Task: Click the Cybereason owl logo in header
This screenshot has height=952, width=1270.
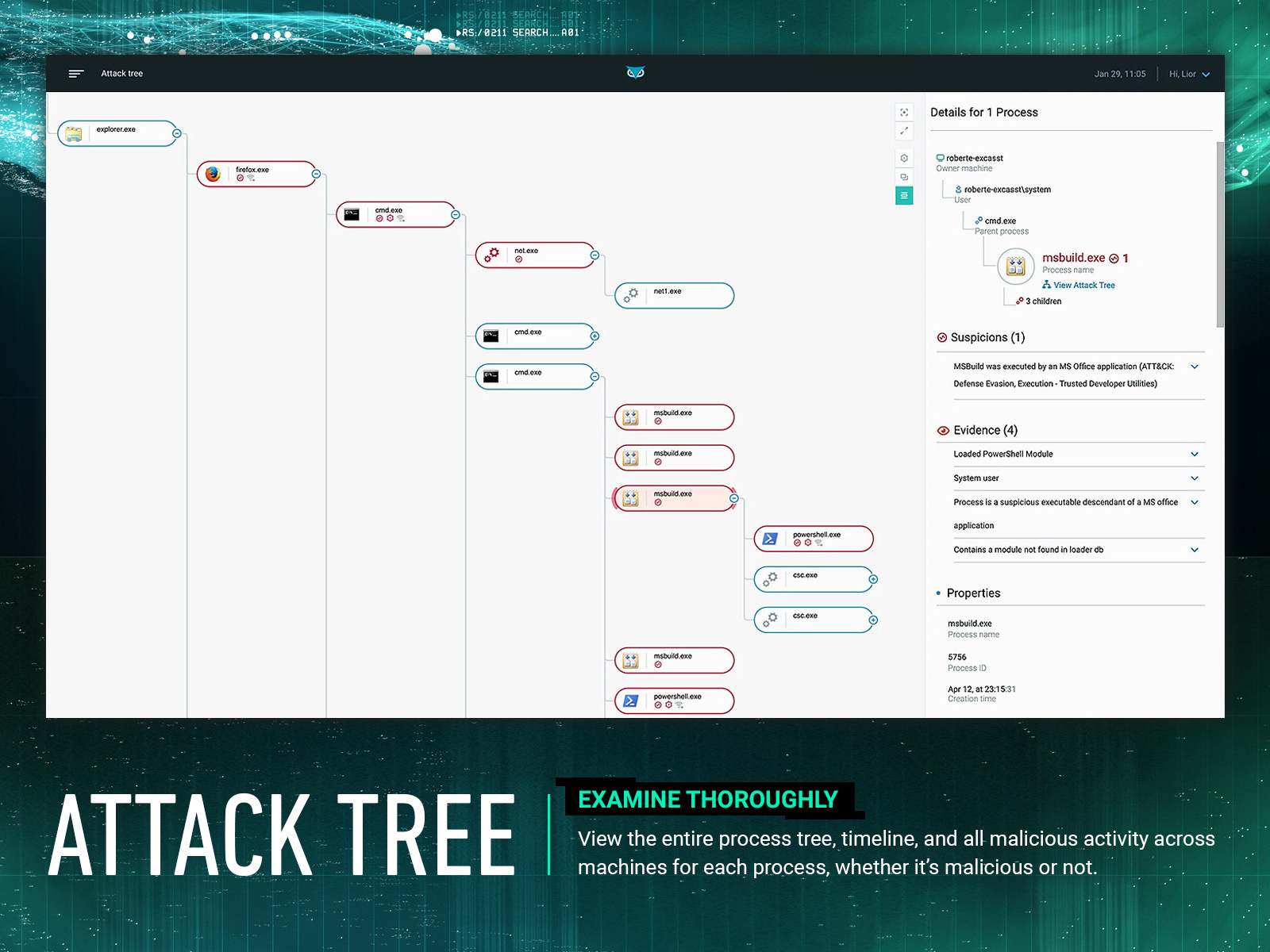Action: pyautogui.click(x=635, y=72)
